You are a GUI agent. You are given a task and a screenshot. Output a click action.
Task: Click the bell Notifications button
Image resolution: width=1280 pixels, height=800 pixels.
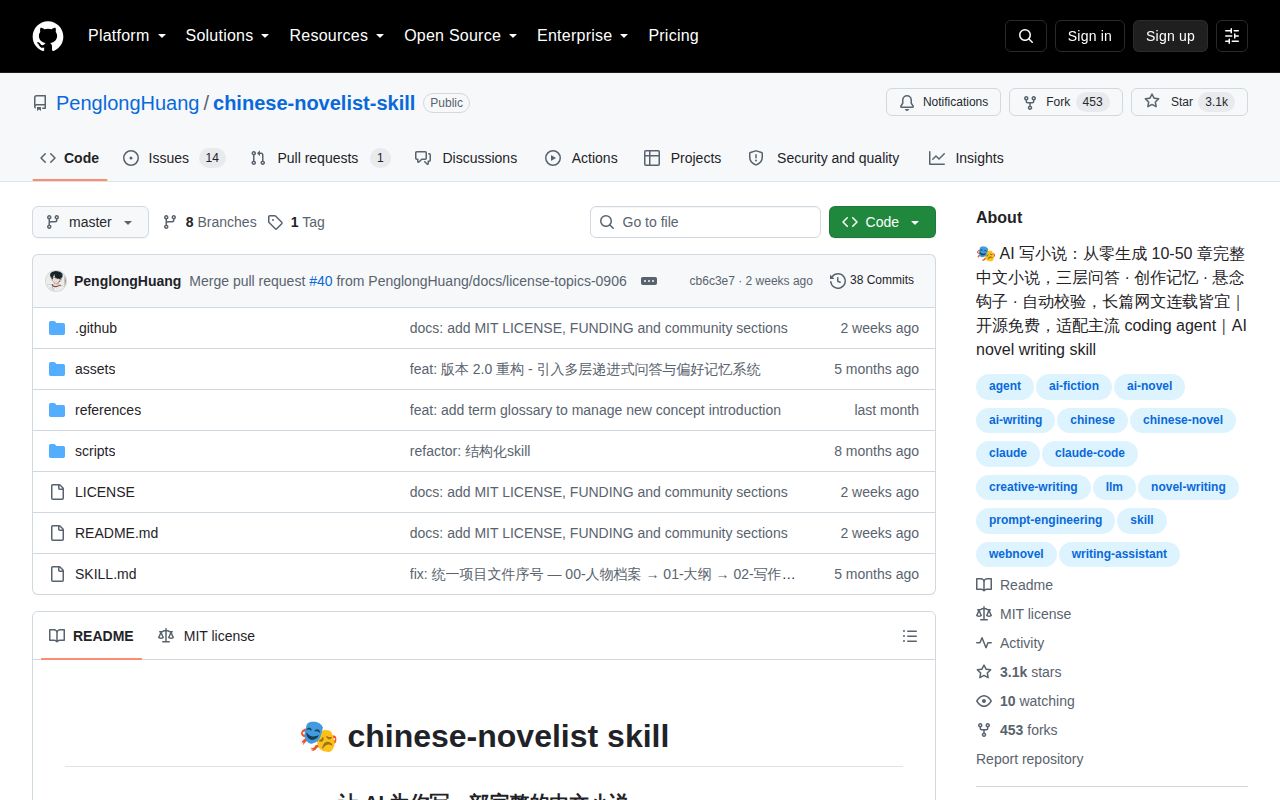[x=943, y=102]
